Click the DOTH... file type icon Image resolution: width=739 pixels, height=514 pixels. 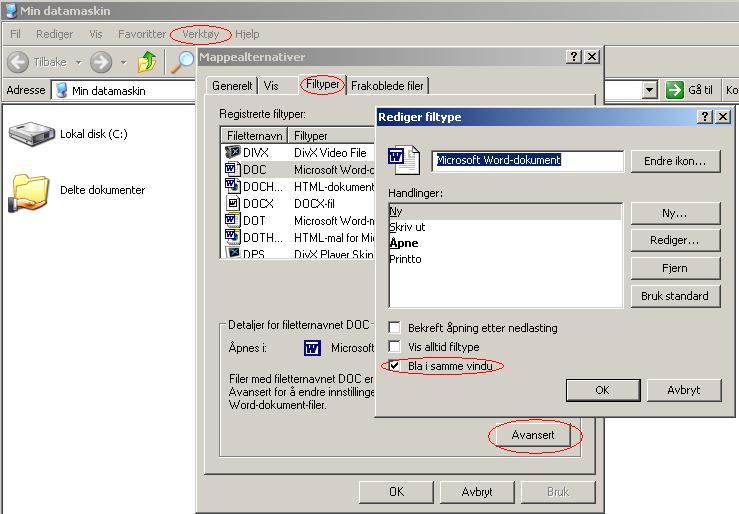233,237
